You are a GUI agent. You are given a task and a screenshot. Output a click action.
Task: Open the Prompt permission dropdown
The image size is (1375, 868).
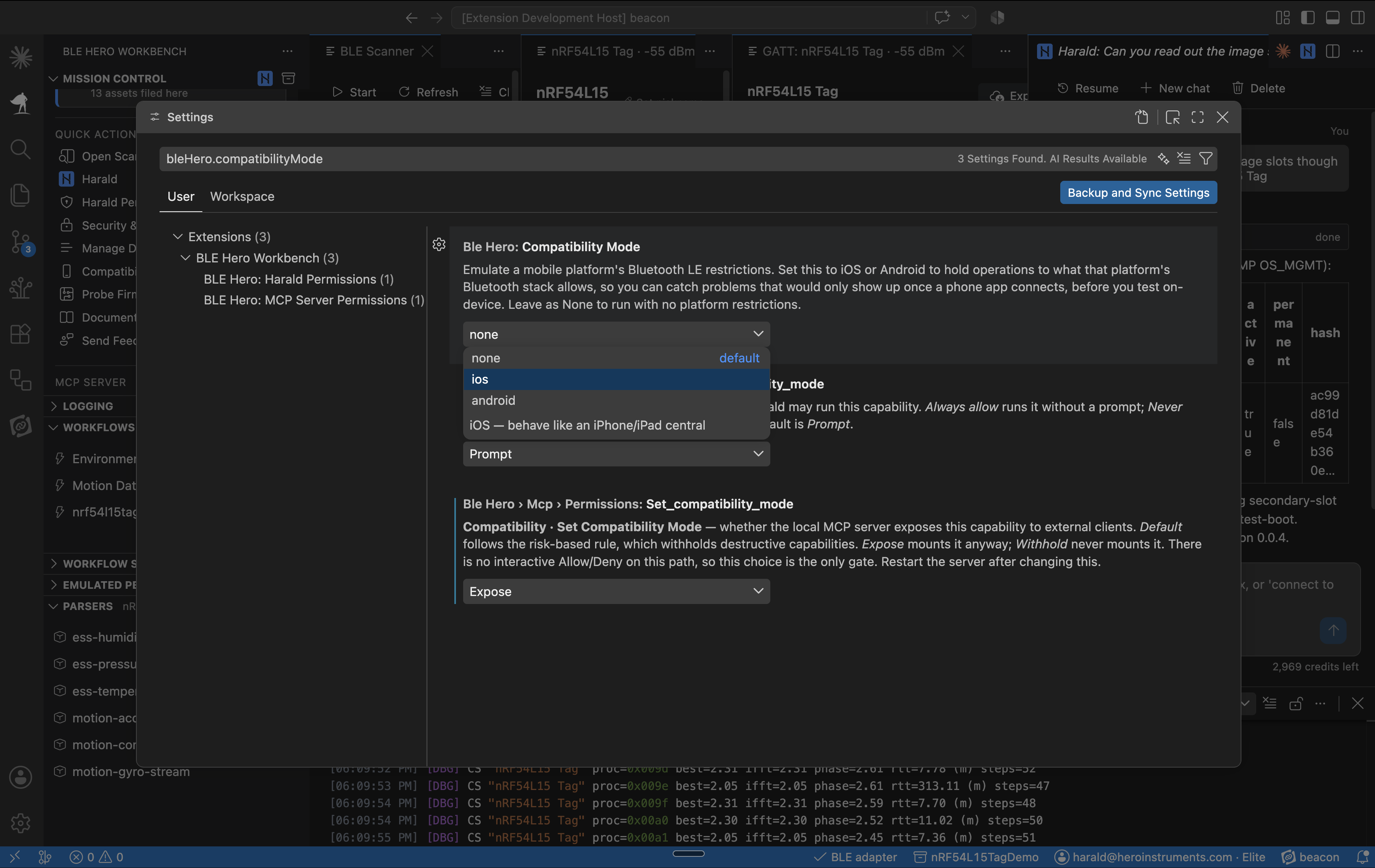click(x=616, y=454)
